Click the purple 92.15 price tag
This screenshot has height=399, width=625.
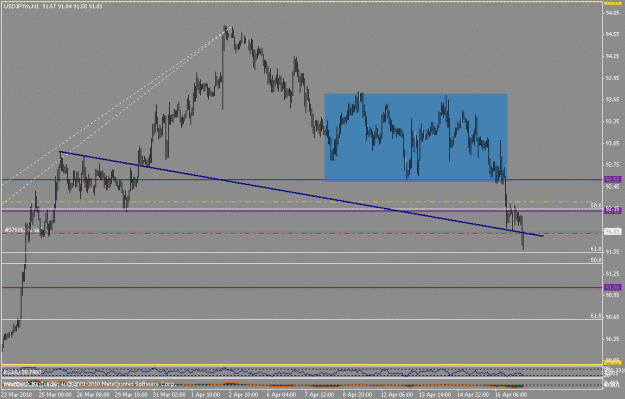pos(613,210)
